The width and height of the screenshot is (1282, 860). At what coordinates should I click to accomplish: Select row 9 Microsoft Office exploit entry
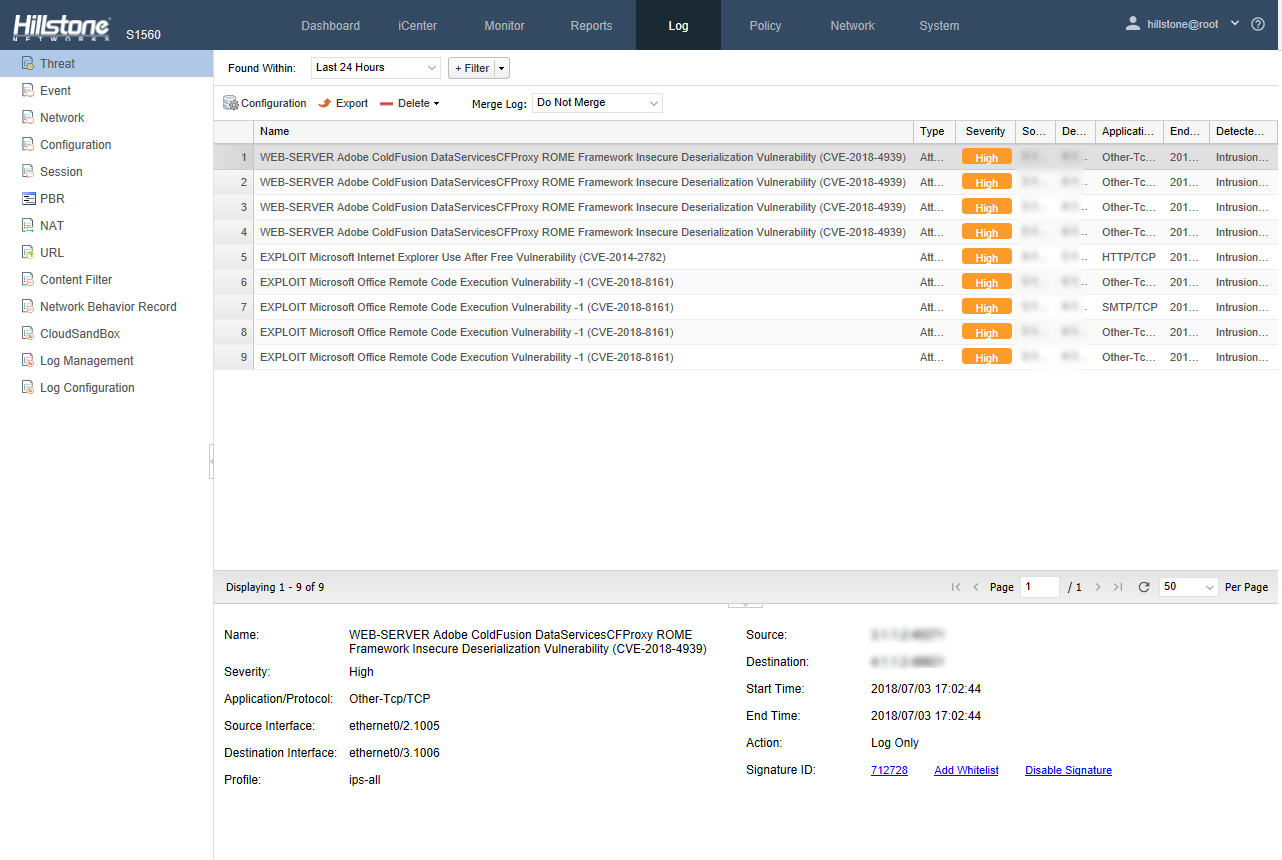coord(745,357)
